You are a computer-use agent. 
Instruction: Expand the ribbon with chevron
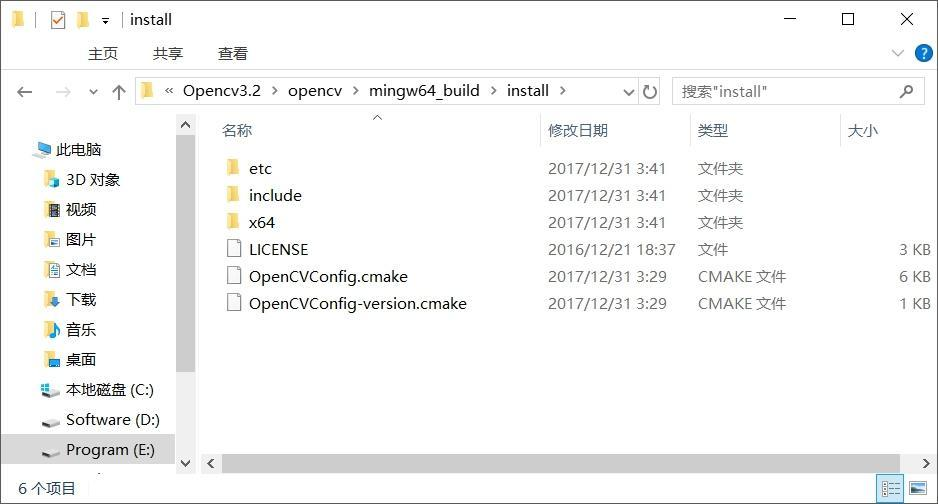point(897,53)
